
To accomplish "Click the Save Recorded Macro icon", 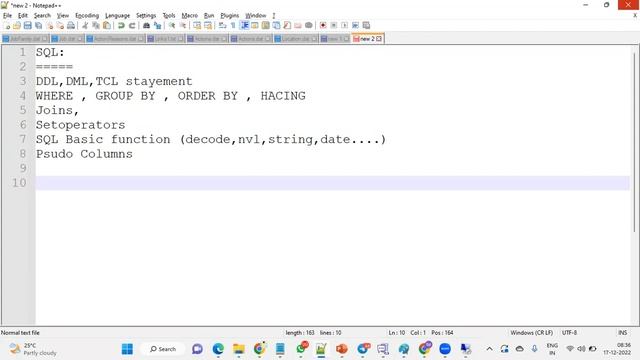I will pyautogui.click(x=366, y=26).
